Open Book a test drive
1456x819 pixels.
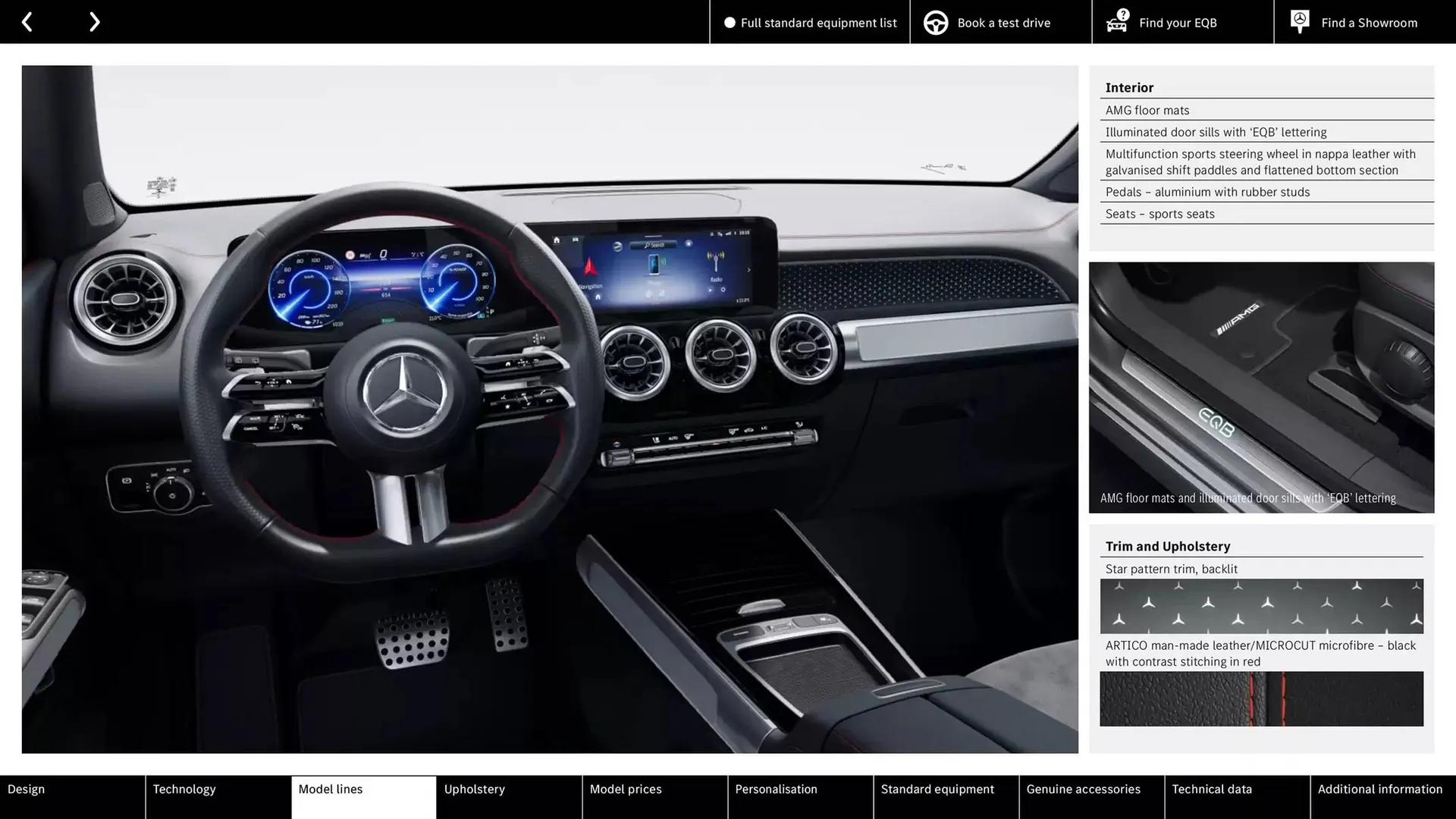point(1003,22)
